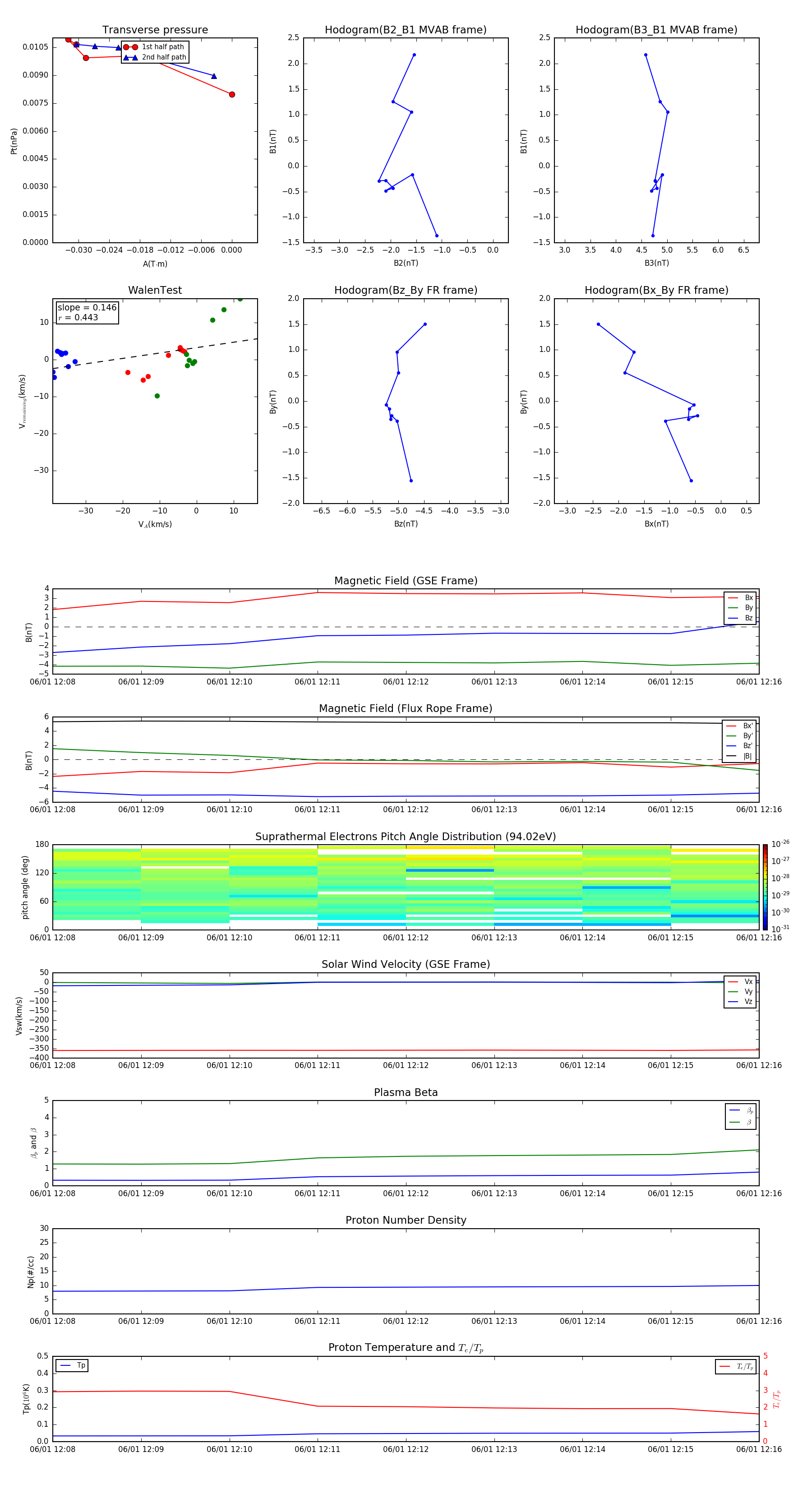Click the 'Bz(nT)' x-axis label
The height and width of the screenshot is (1489, 812).
pos(406,524)
